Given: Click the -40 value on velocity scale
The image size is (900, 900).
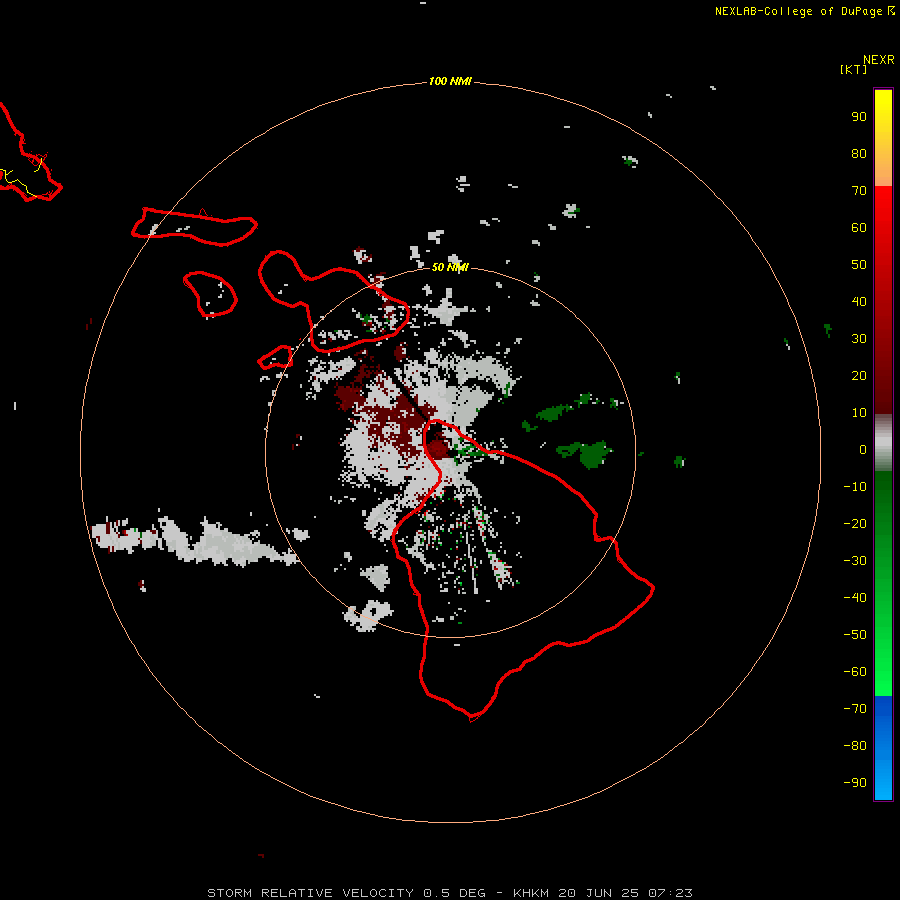Looking at the screenshot, I should coord(855,598).
